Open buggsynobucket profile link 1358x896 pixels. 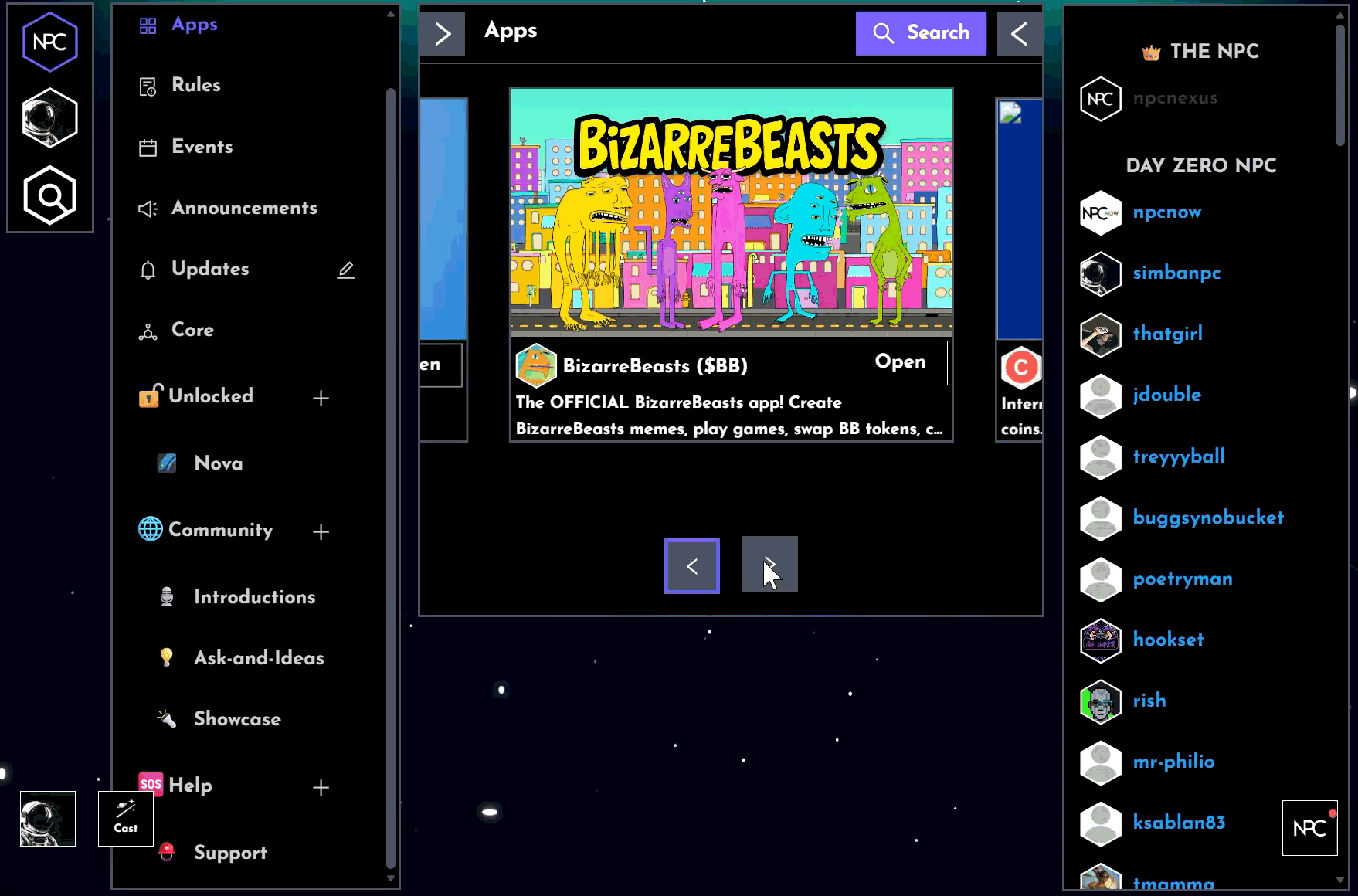(1208, 518)
